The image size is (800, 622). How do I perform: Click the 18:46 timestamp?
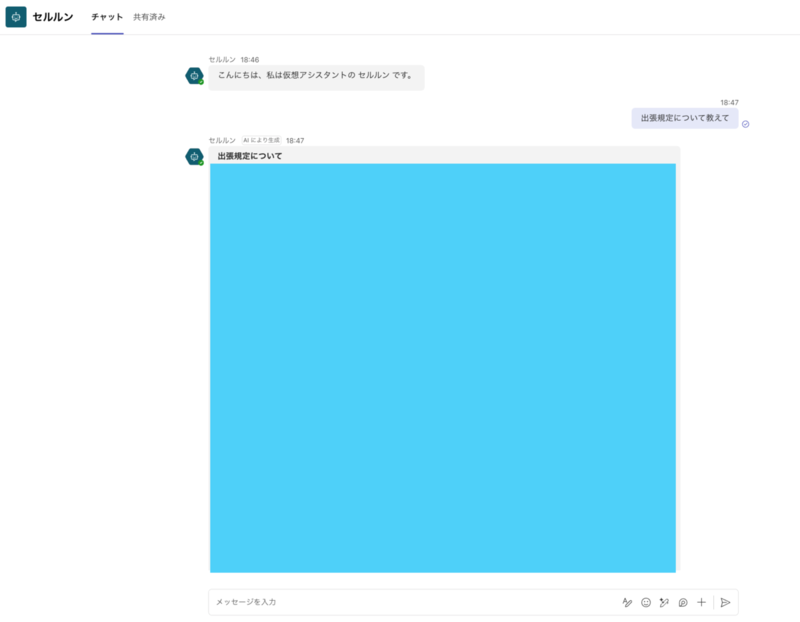[x=249, y=60]
